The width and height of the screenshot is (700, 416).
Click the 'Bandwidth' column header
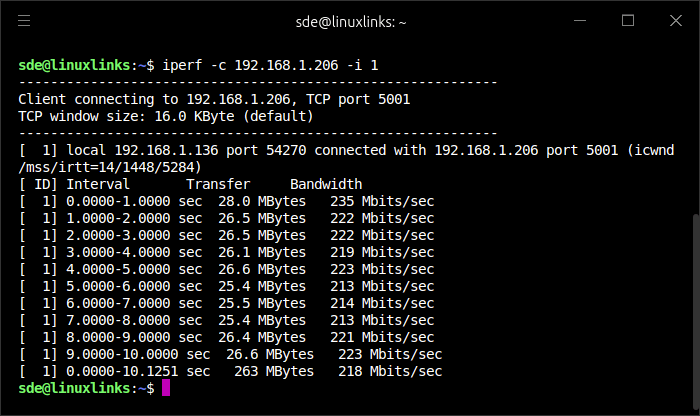click(326, 184)
